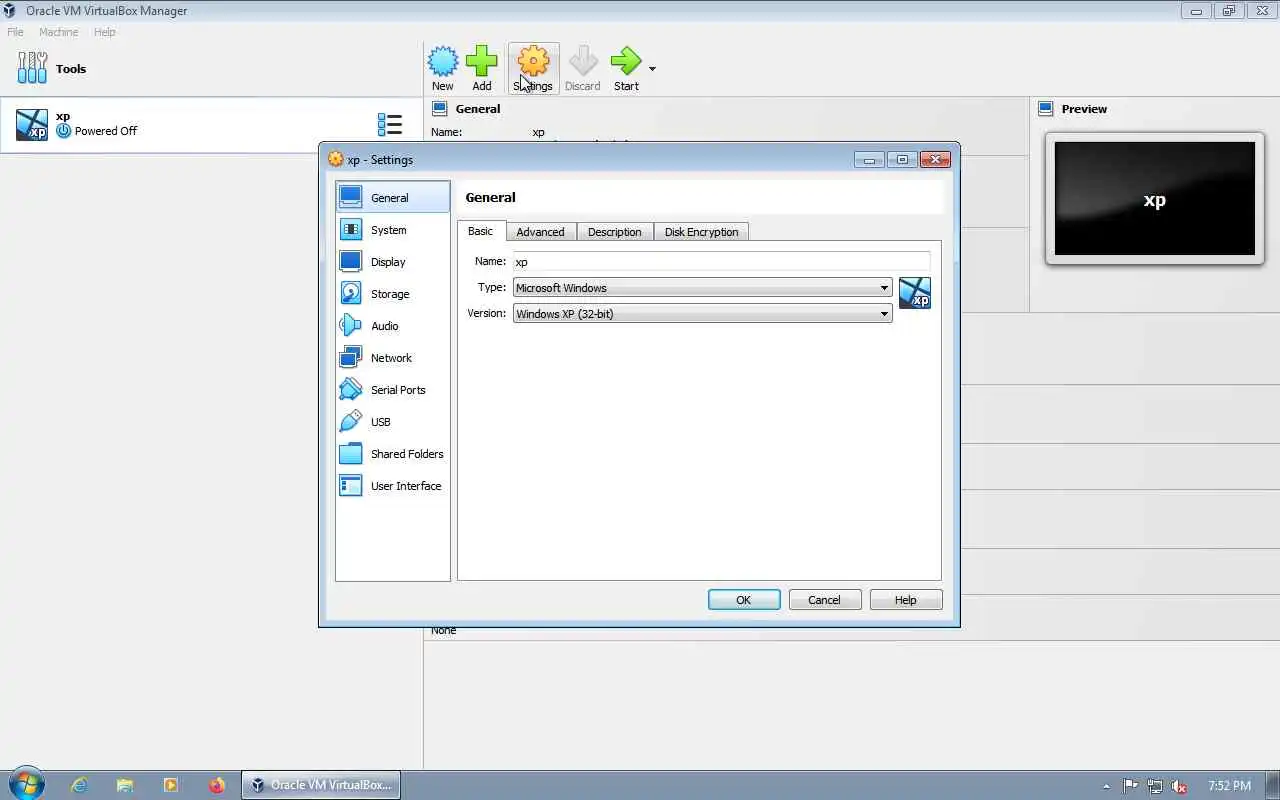Click the Name field containing xp
The height and width of the screenshot is (800, 1280).
point(721,261)
